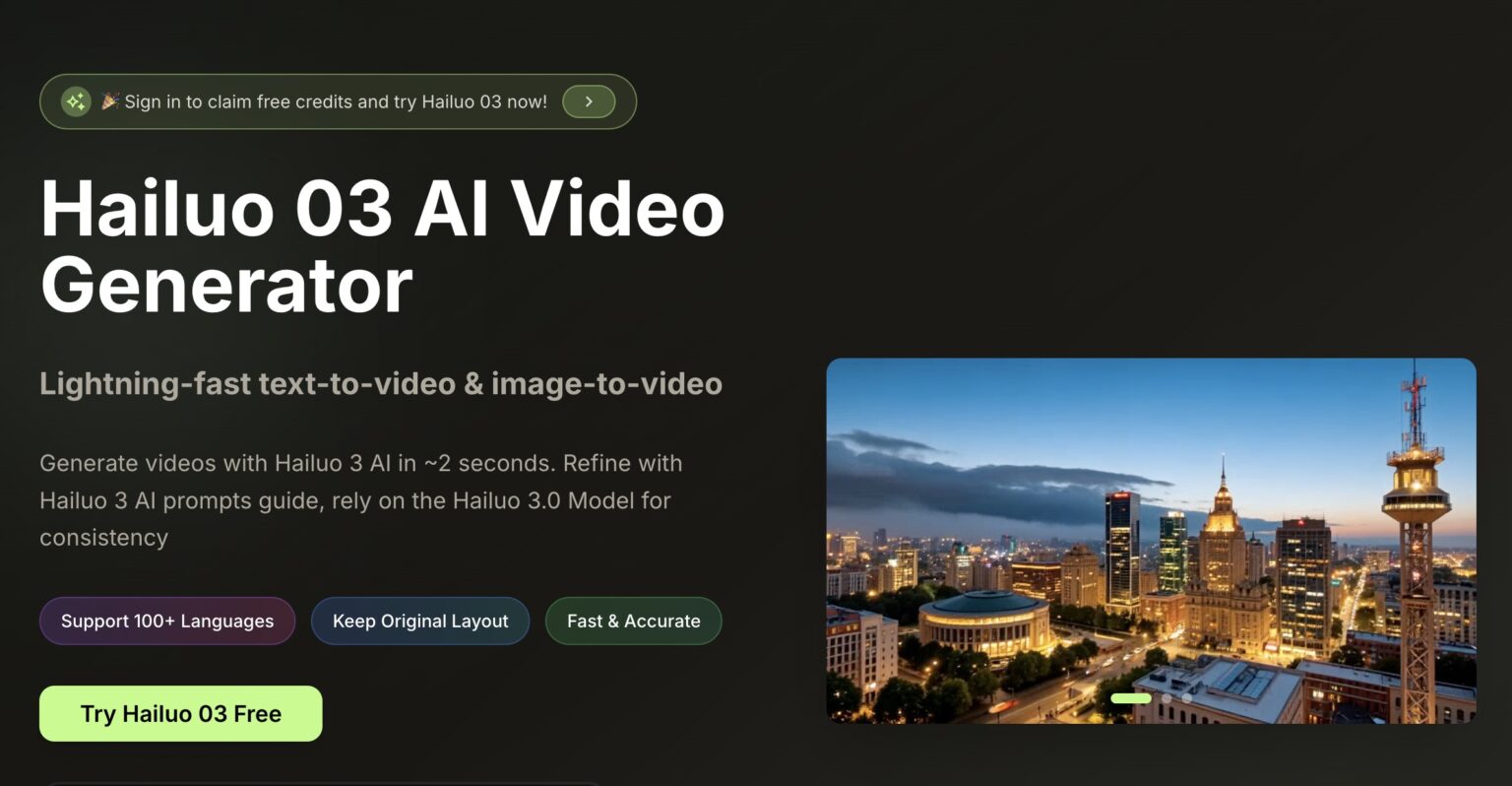Switch to the third carousel slide dot
1512x786 pixels.
pyautogui.click(x=1187, y=698)
